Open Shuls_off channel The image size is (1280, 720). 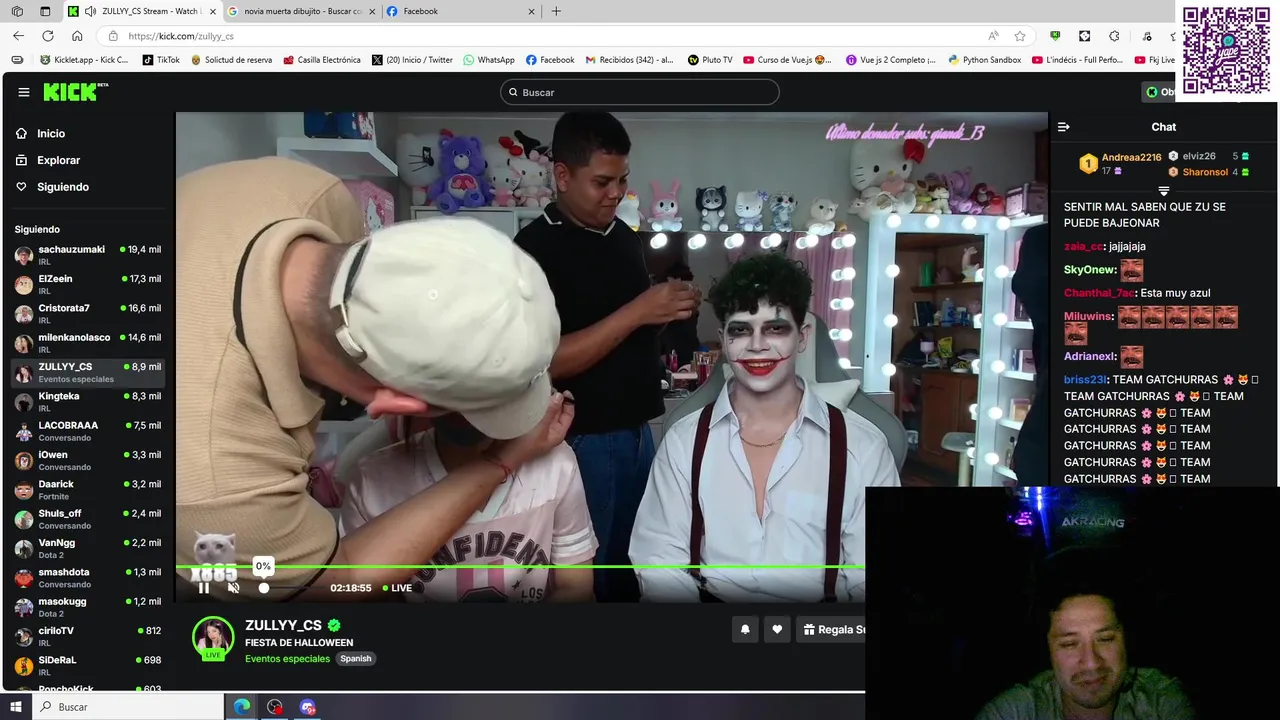(x=88, y=519)
